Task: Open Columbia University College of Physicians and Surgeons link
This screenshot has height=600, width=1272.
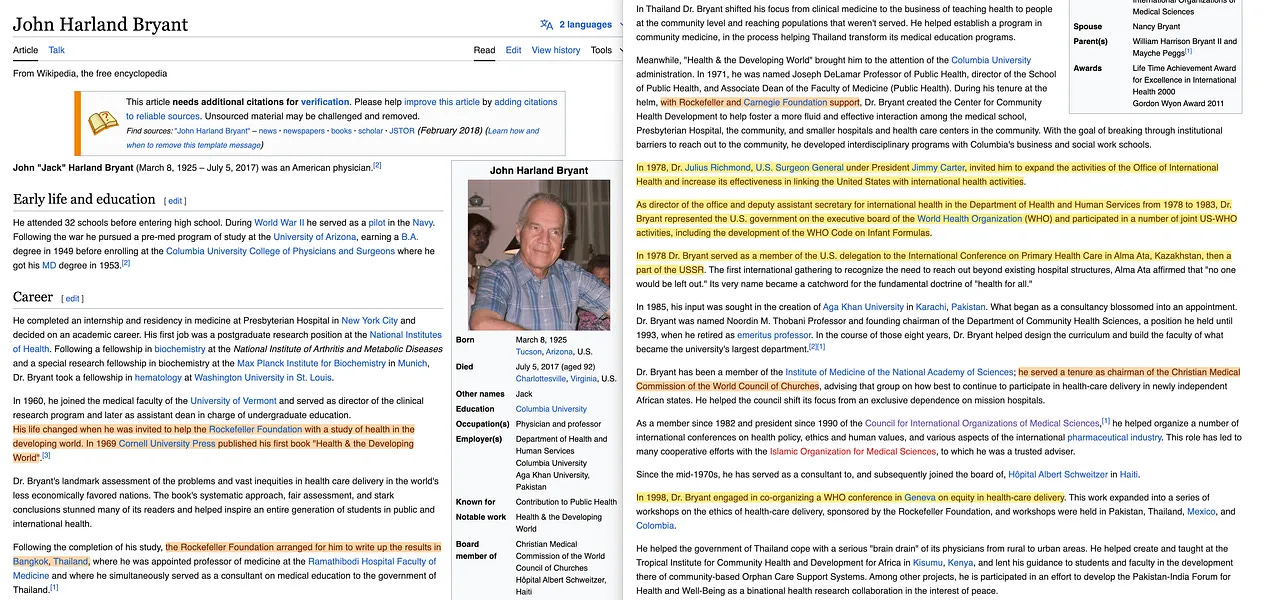Action: pos(279,251)
